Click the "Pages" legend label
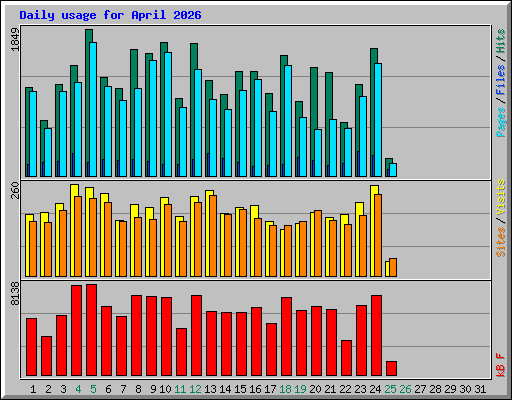 tap(501, 122)
